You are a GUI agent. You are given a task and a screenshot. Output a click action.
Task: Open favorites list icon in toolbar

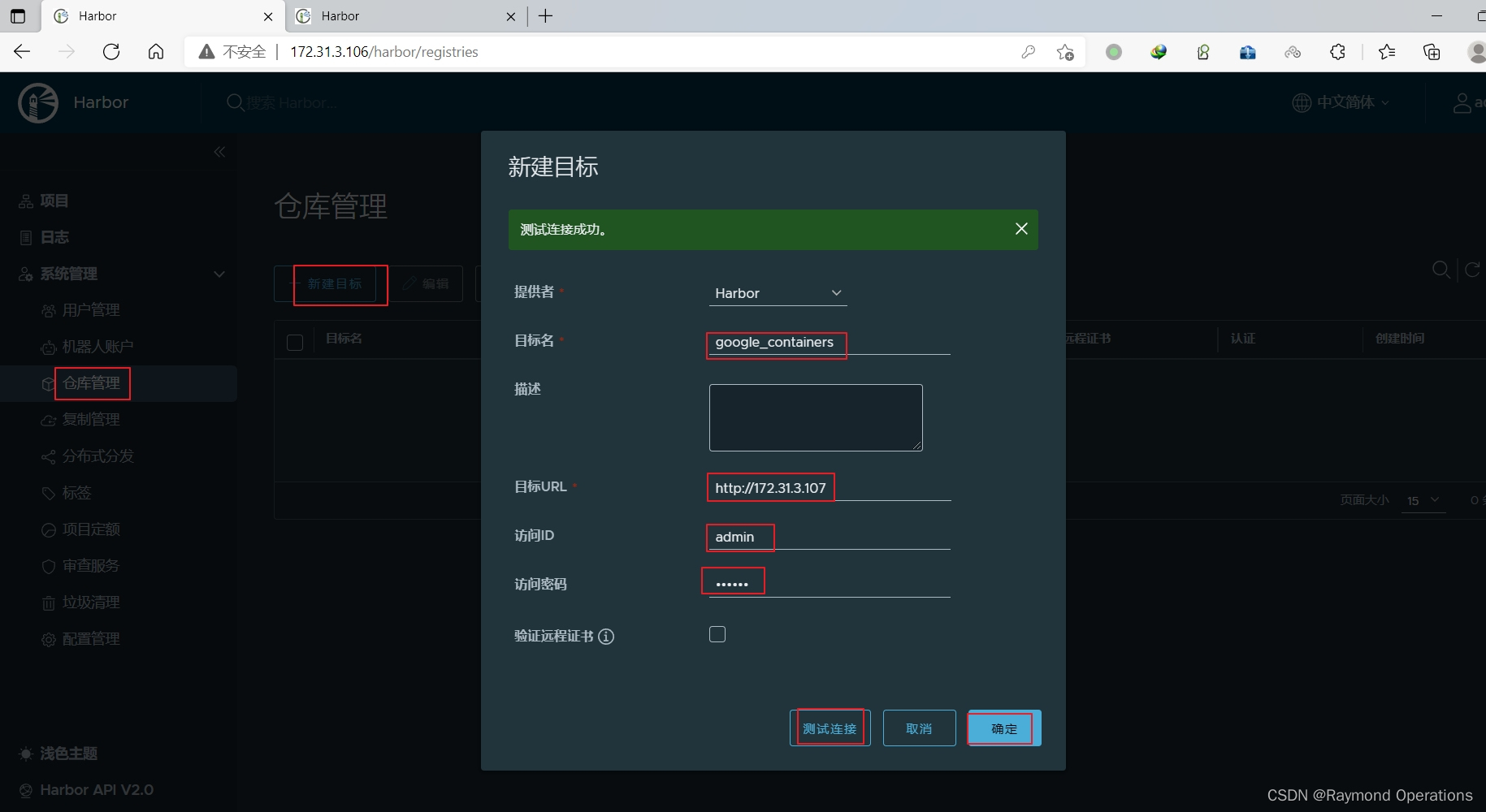[1387, 52]
